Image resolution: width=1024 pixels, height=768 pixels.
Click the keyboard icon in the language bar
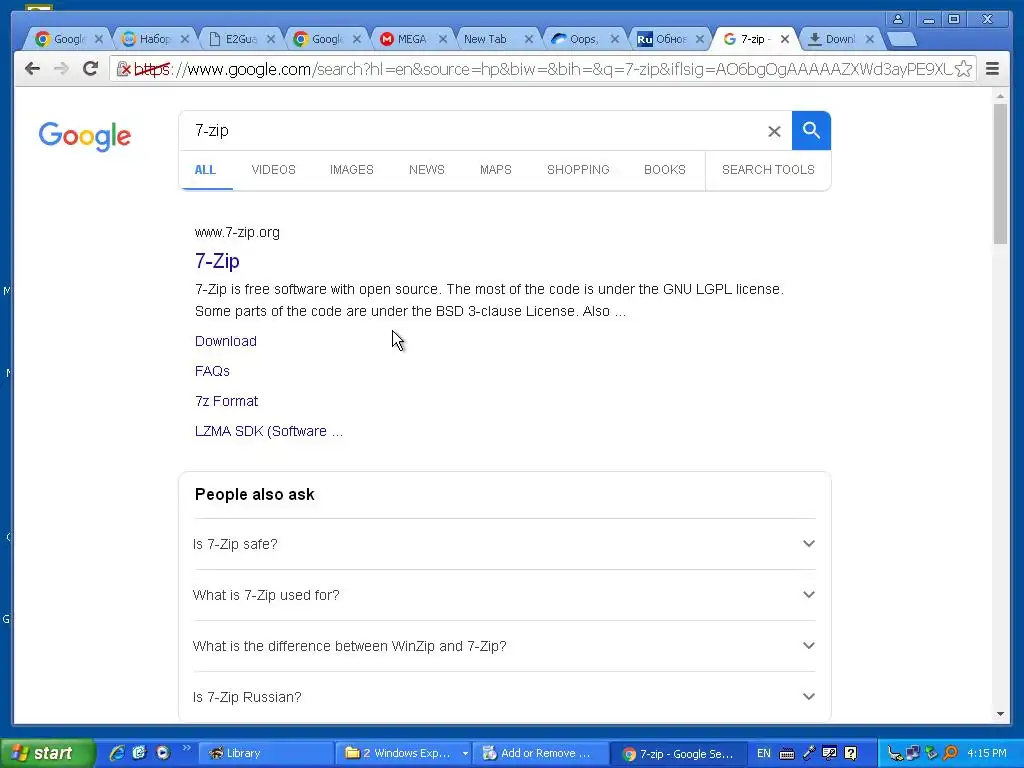pos(787,754)
